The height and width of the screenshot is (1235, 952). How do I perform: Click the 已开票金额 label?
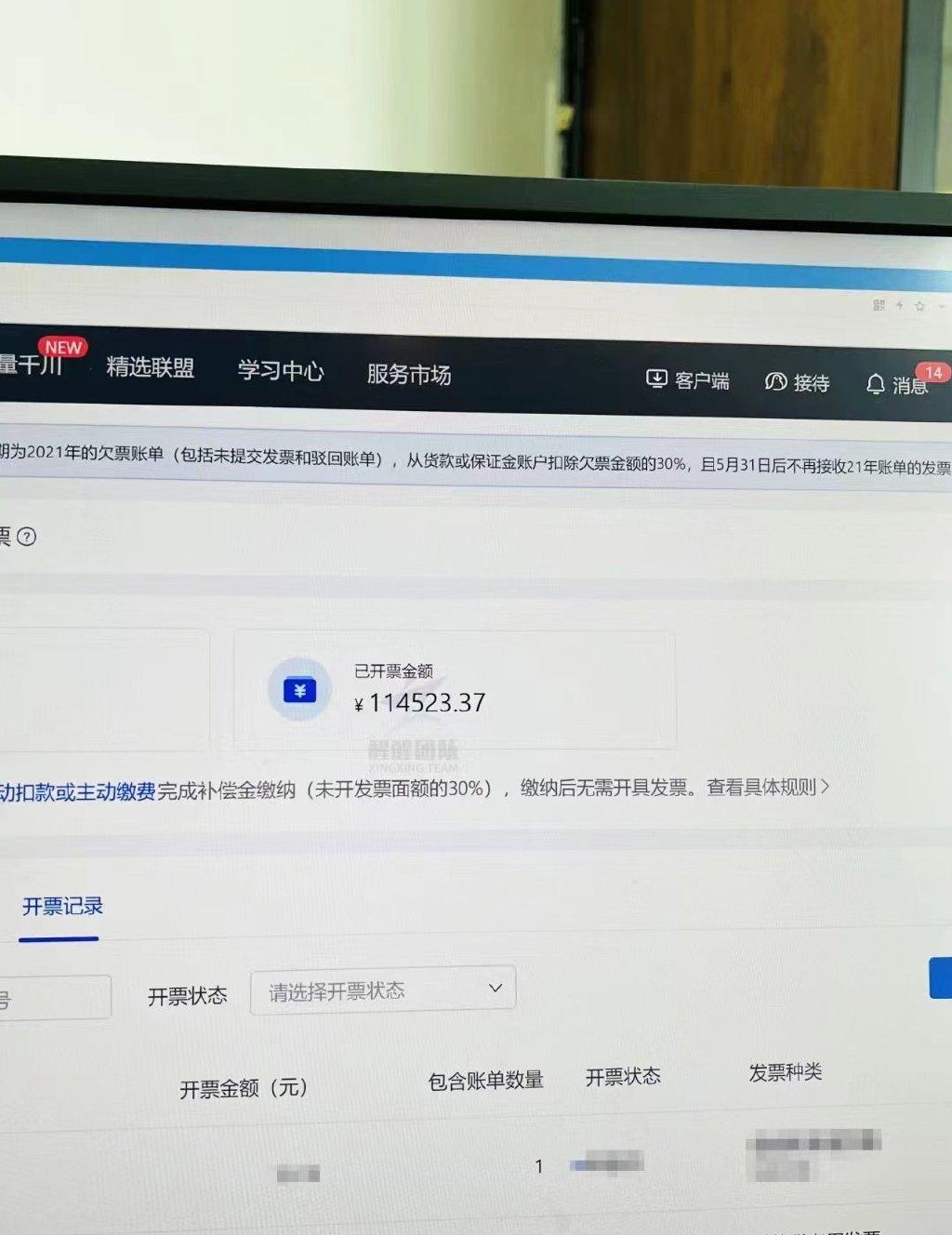393,671
